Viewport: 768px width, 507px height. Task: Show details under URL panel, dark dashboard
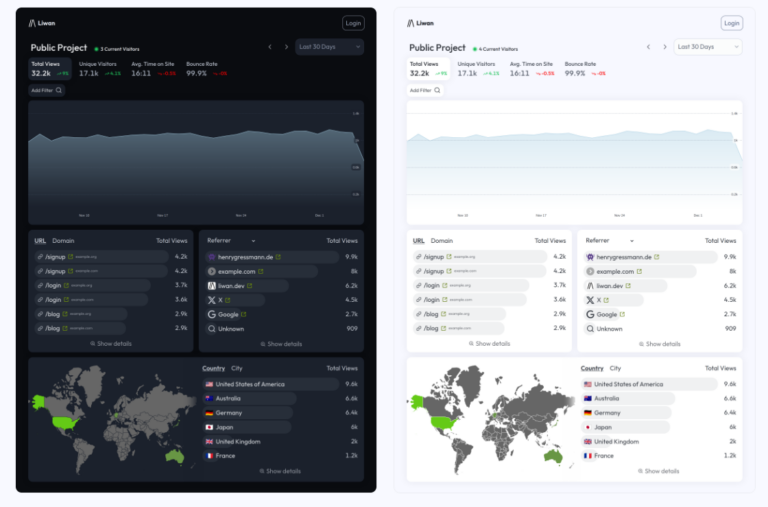[111, 344]
